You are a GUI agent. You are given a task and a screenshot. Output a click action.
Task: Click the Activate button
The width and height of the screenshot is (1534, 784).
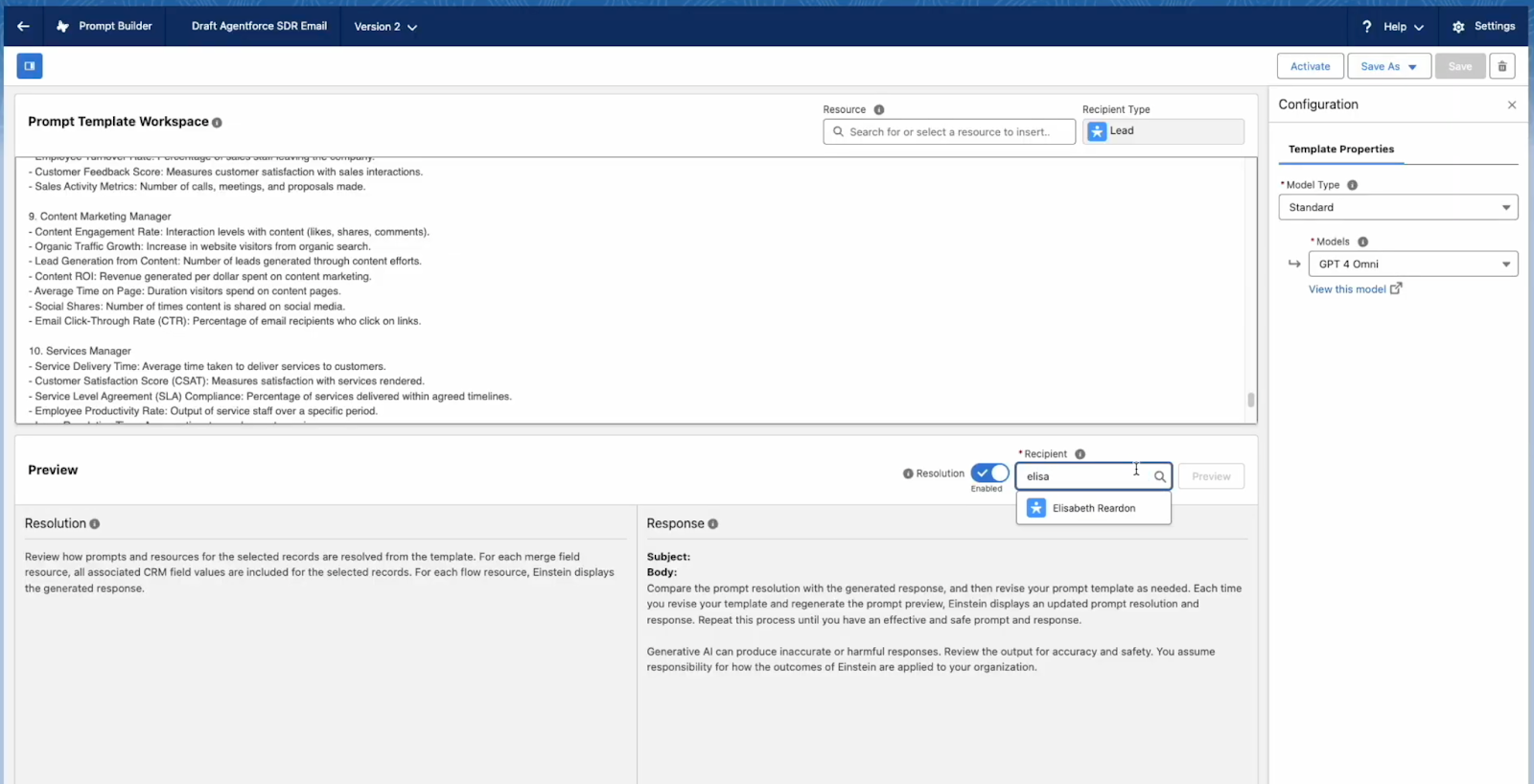click(x=1310, y=66)
